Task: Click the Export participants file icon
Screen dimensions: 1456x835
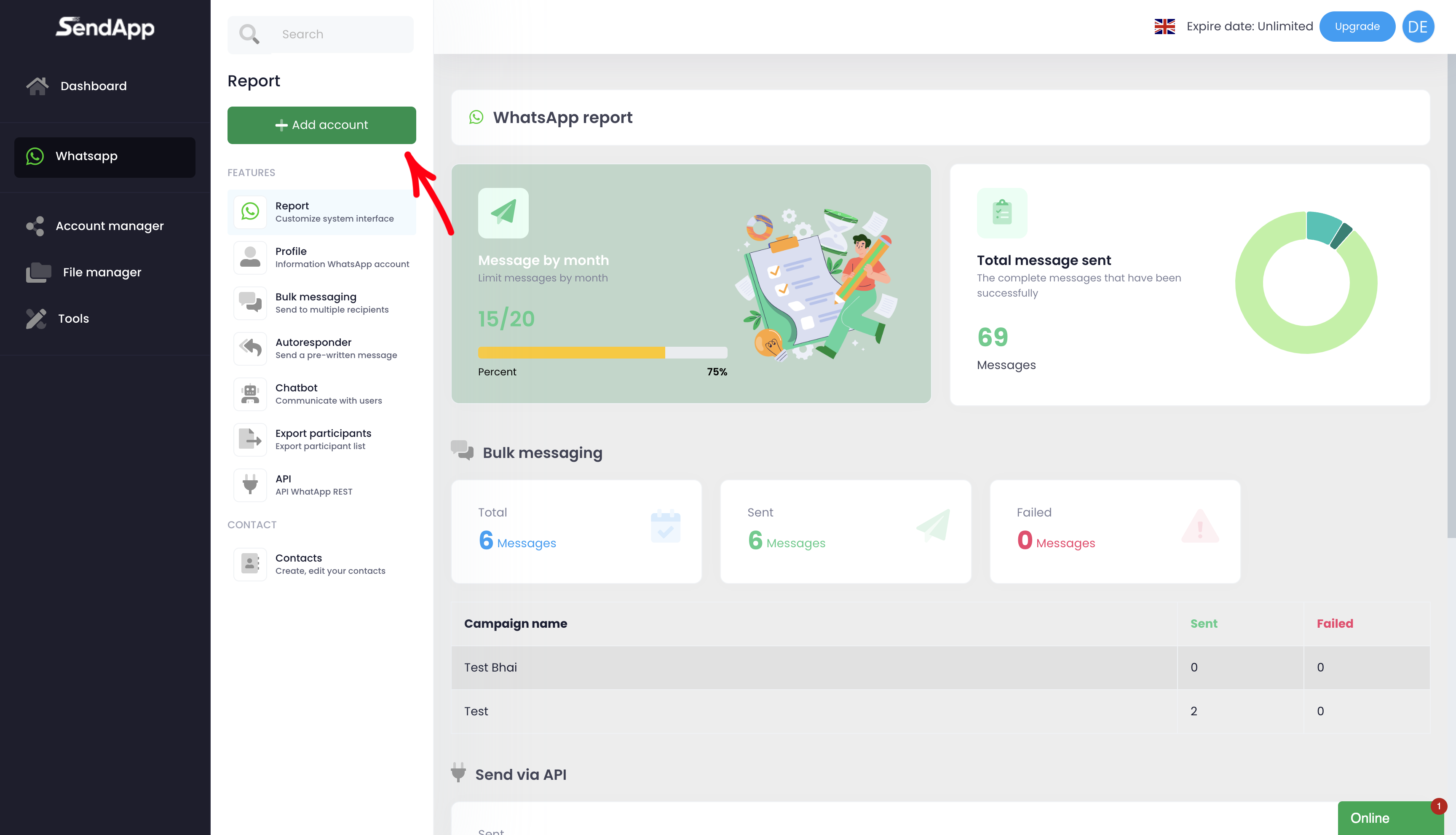Action: [x=250, y=439]
